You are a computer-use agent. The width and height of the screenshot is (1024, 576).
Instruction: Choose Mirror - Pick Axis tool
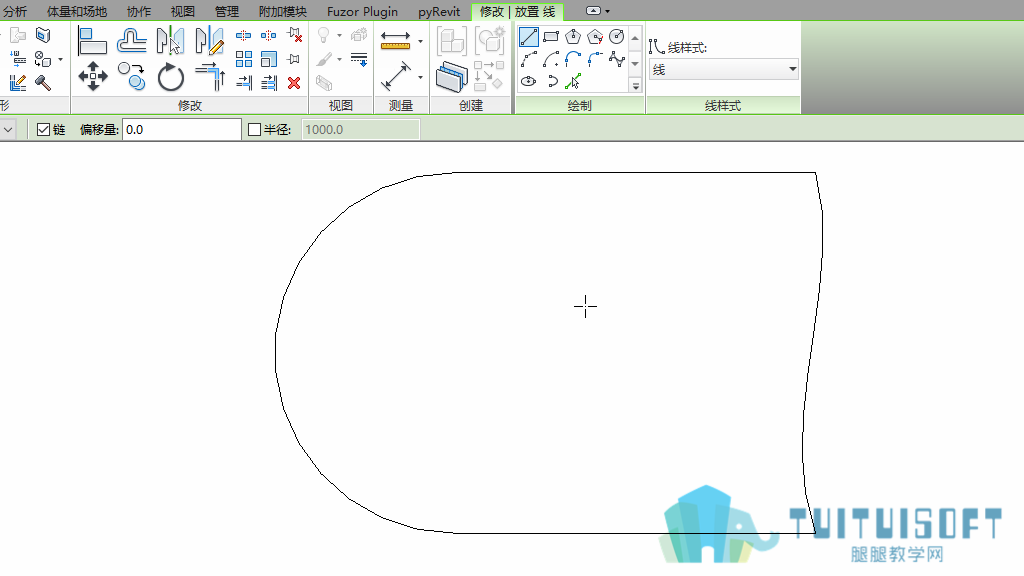(x=170, y=40)
